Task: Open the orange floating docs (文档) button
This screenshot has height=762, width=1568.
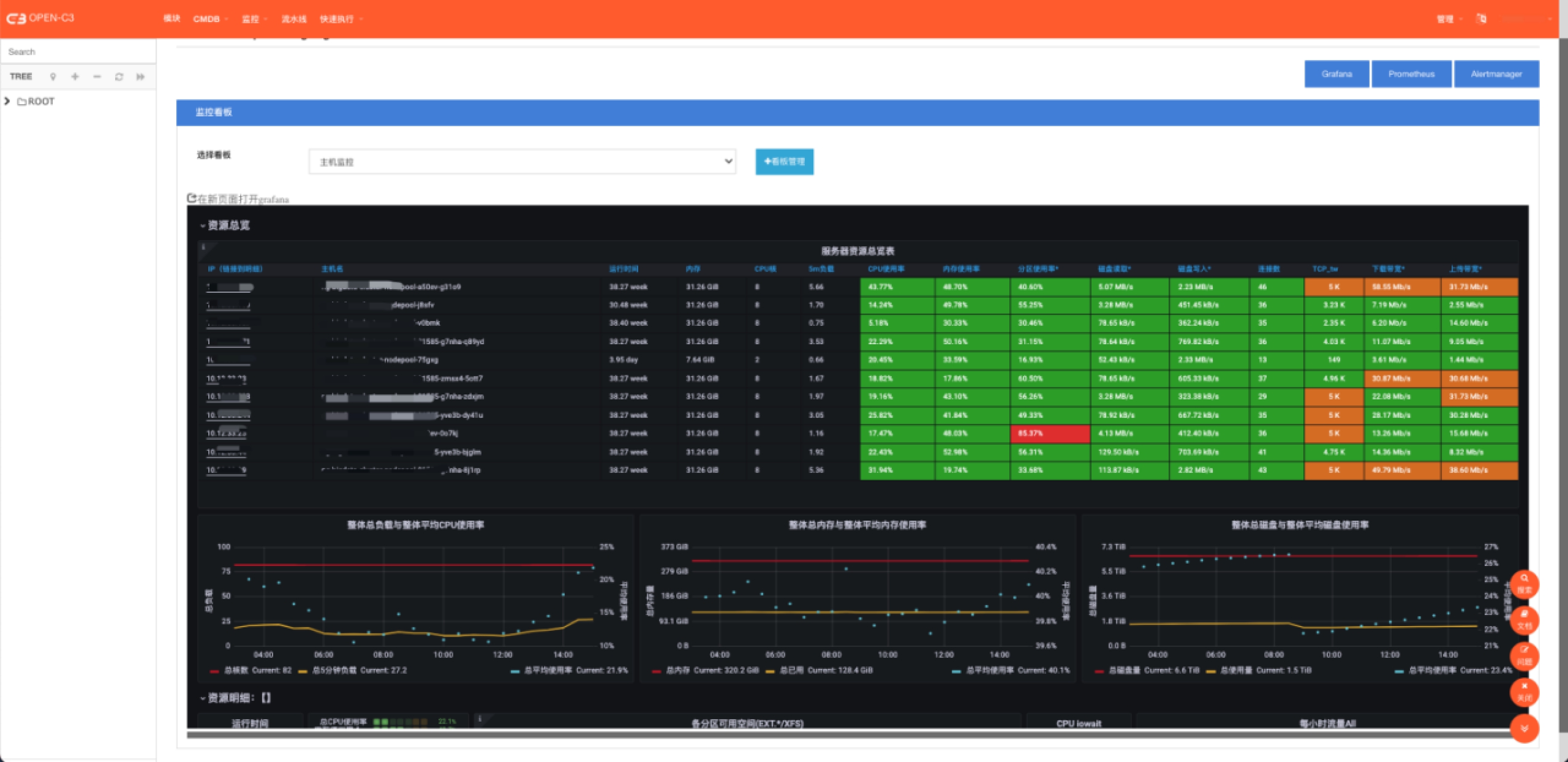Action: point(1524,619)
